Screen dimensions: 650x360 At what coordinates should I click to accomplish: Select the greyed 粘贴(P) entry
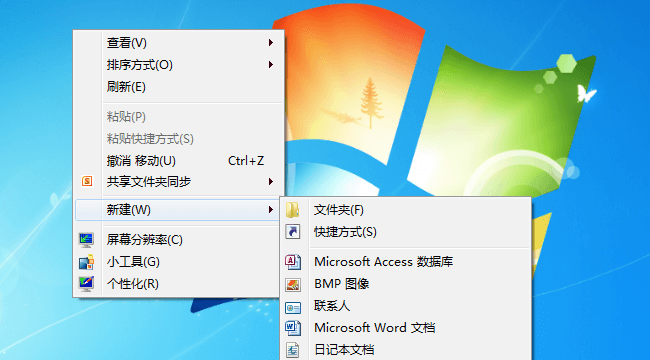tap(178, 117)
